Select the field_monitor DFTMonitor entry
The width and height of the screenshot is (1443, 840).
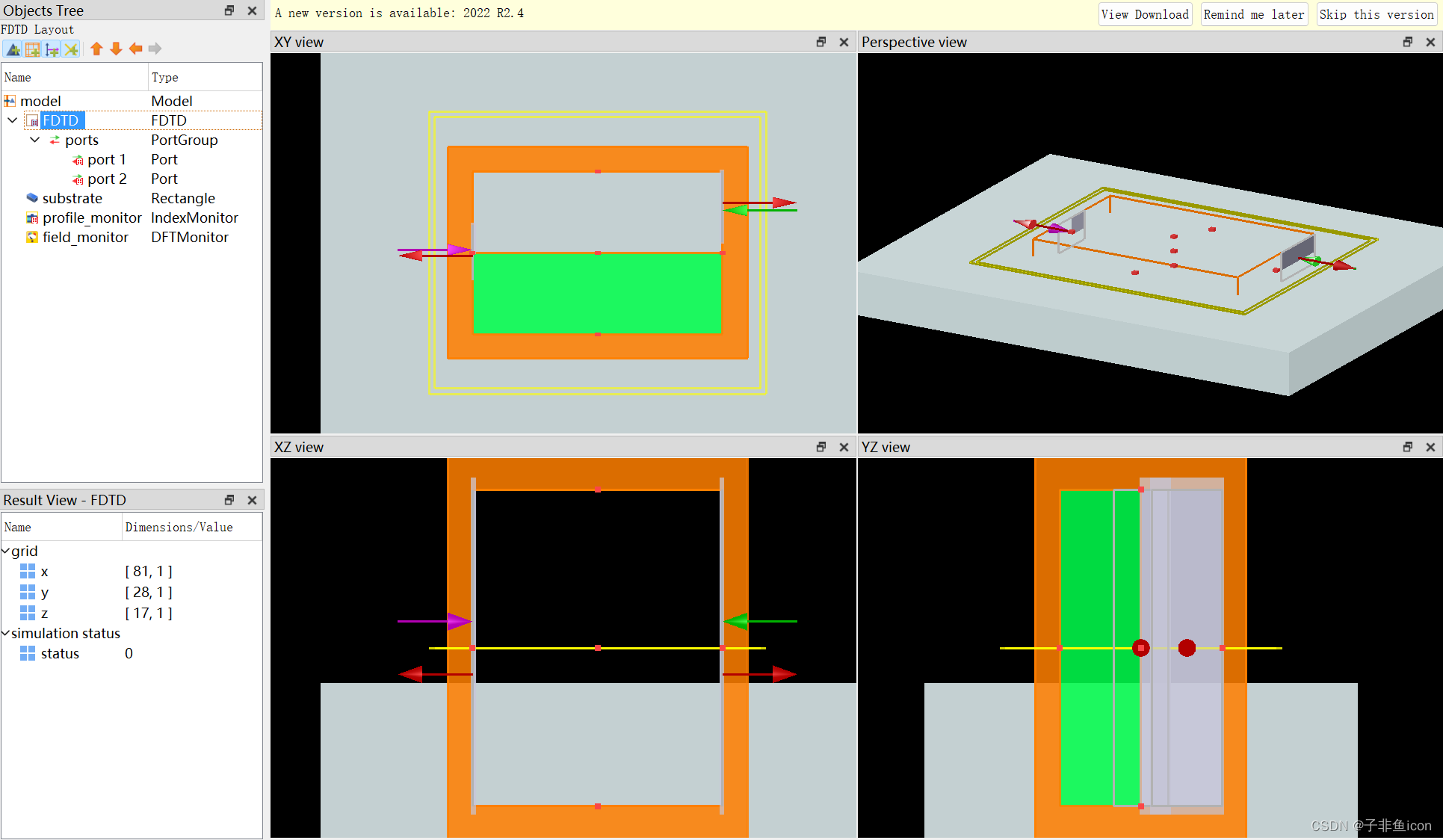[x=85, y=238]
